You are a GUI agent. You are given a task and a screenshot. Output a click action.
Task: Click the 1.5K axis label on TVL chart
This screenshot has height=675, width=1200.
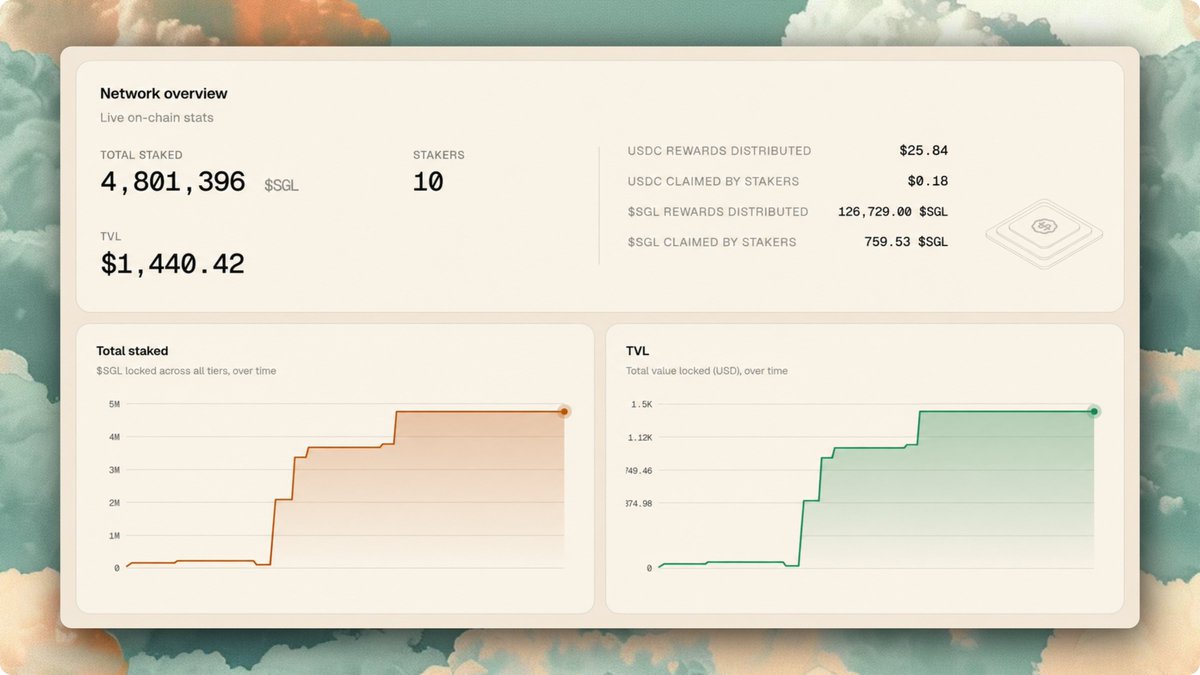640,405
